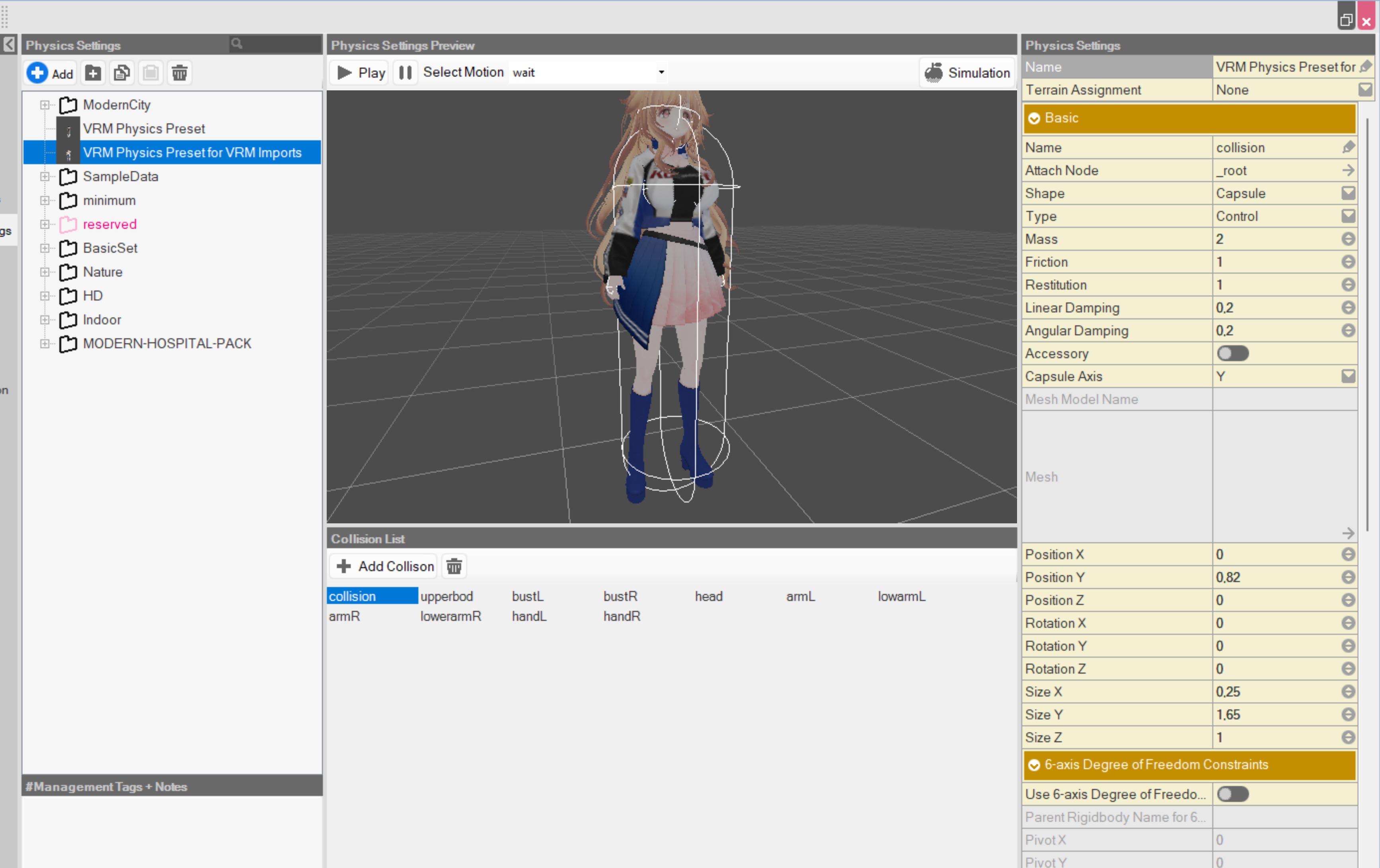Click the copy preset icon
Screen dimensions: 1380x868
[121, 73]
